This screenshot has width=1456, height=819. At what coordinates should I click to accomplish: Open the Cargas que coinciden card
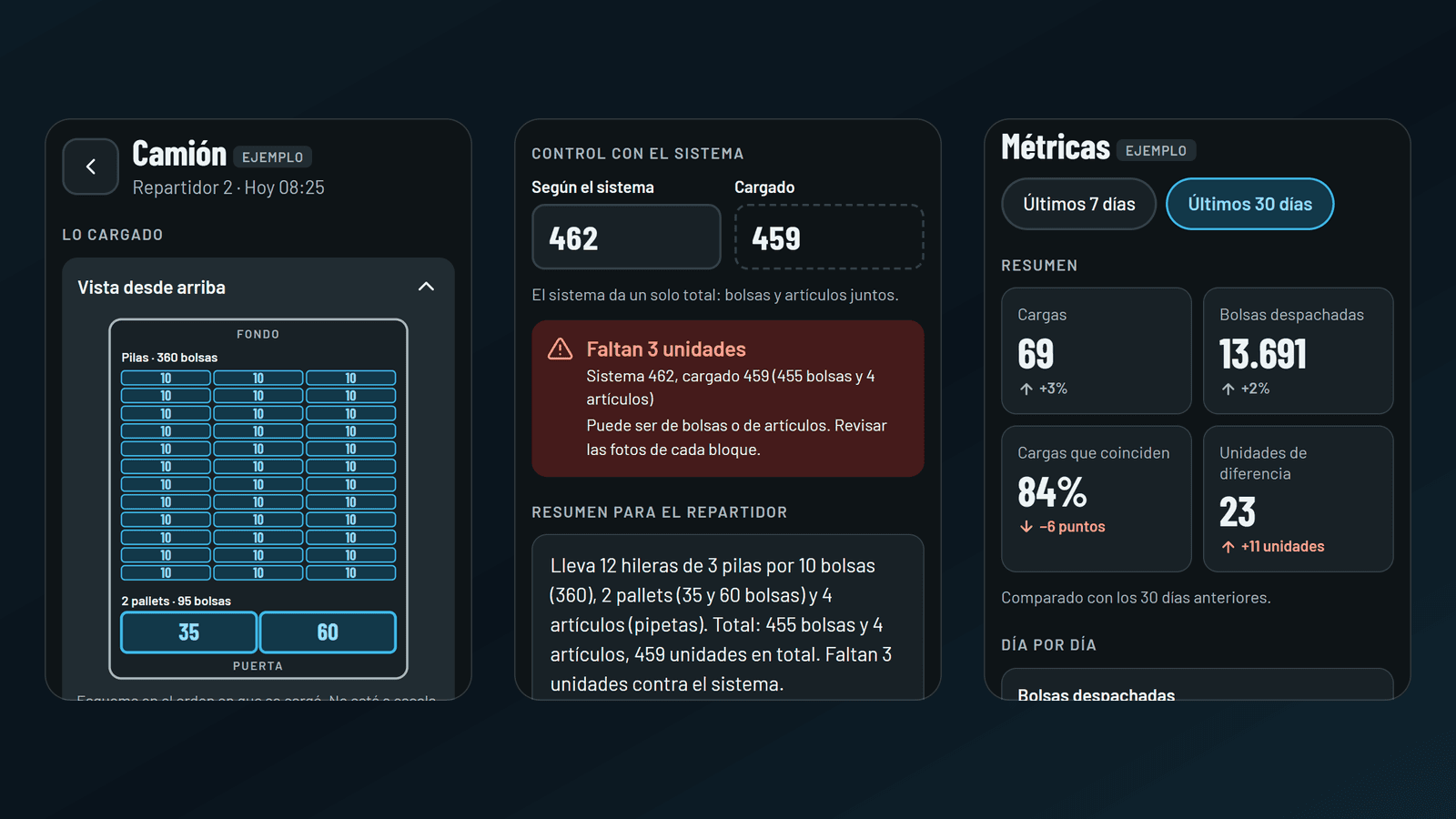coord(1097,499)
